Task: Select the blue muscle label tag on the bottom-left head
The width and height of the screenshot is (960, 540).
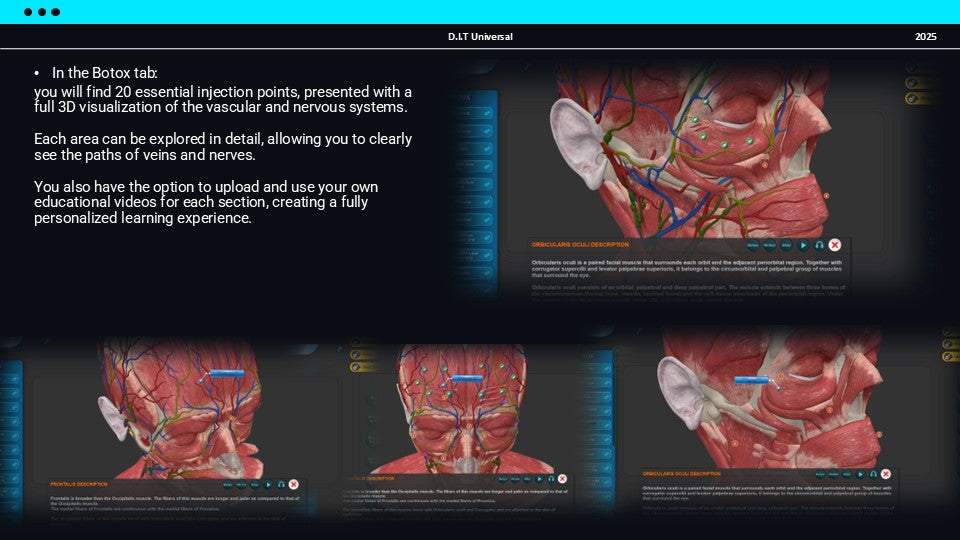Action: pos(226,374)
